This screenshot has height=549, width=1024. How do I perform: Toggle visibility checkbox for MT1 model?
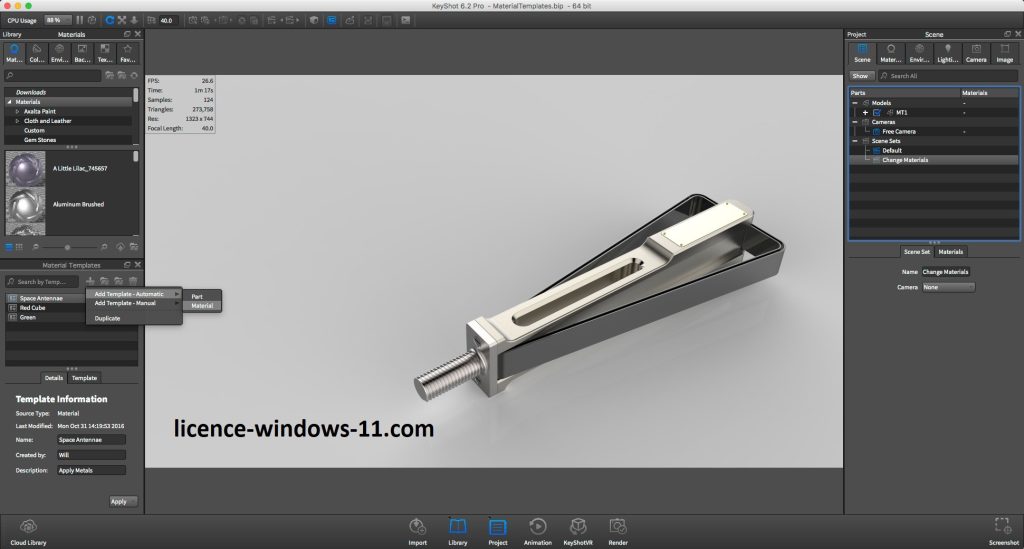tap(877, 113)
